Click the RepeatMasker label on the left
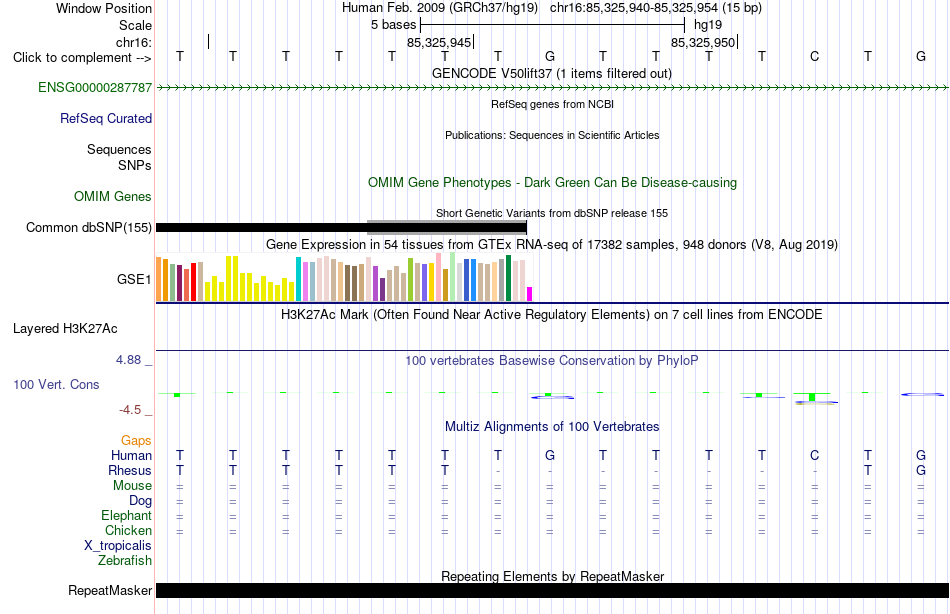950x614 pixels. point(110,590)
